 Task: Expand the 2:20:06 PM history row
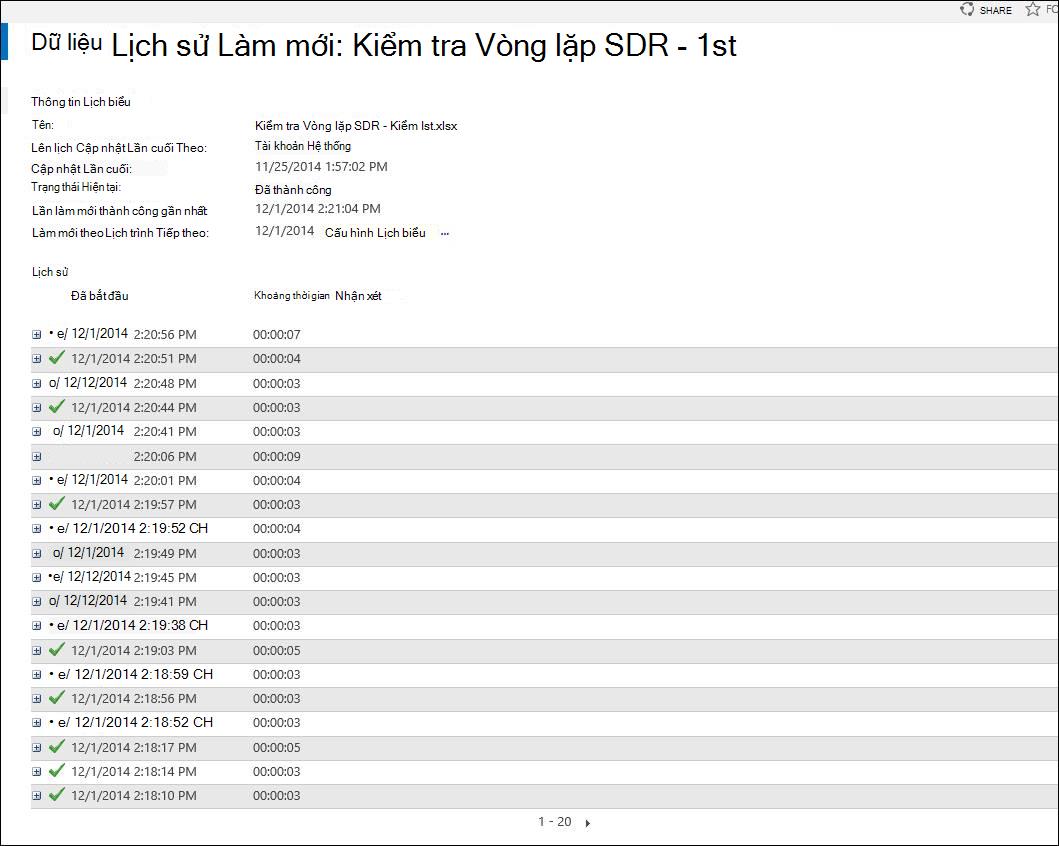click(36, 456)
